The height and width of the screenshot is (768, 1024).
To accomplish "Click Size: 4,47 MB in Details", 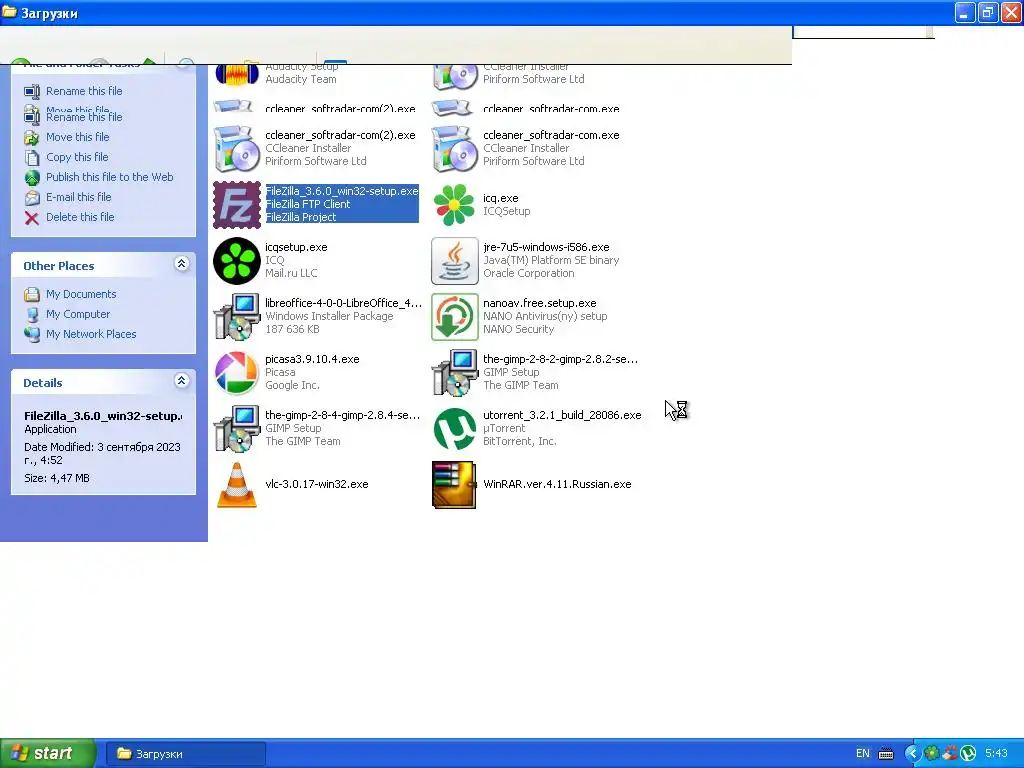I will click(x=57, y=478).
